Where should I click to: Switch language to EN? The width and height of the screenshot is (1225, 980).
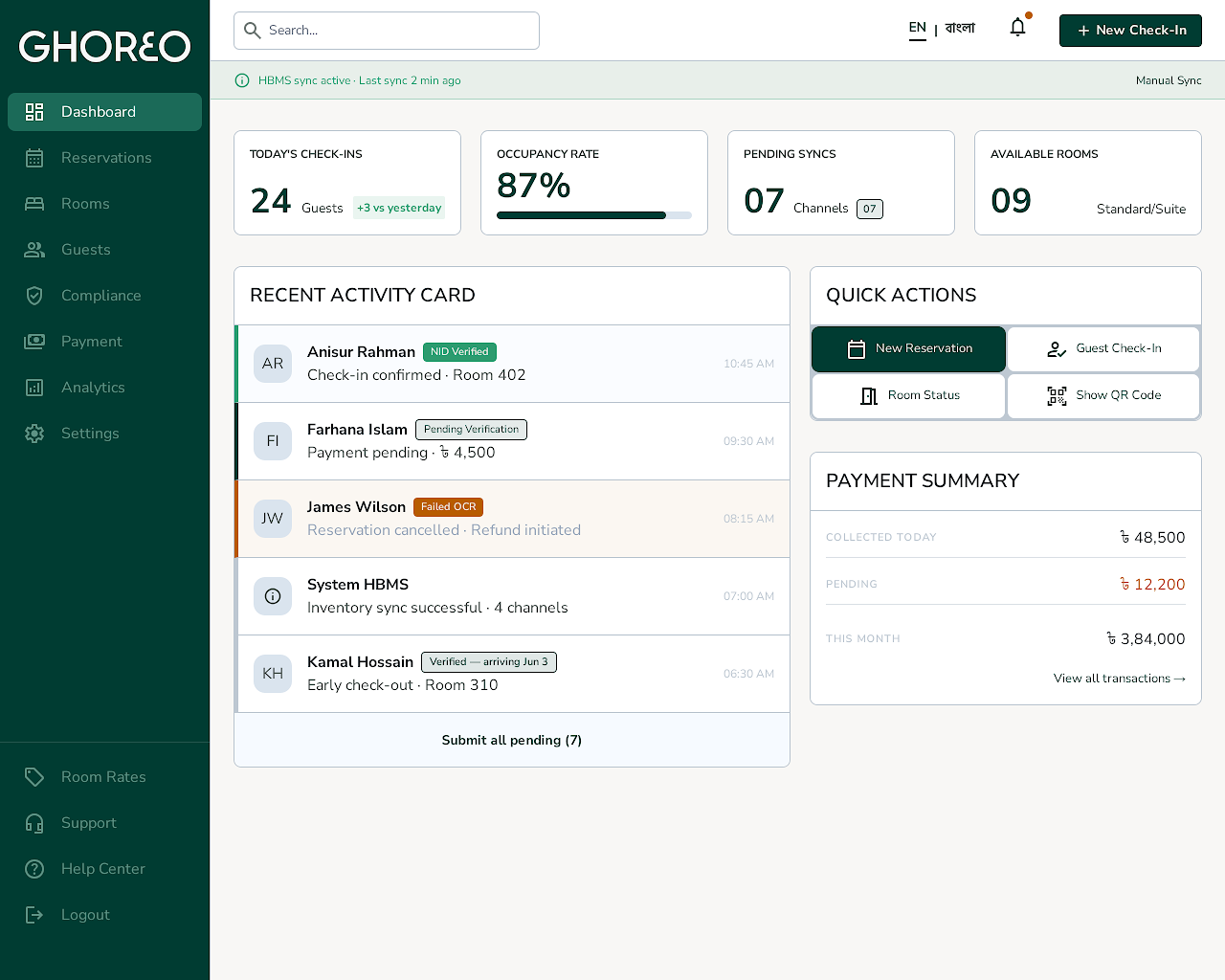pyautogui.click(x=918, y=28)
